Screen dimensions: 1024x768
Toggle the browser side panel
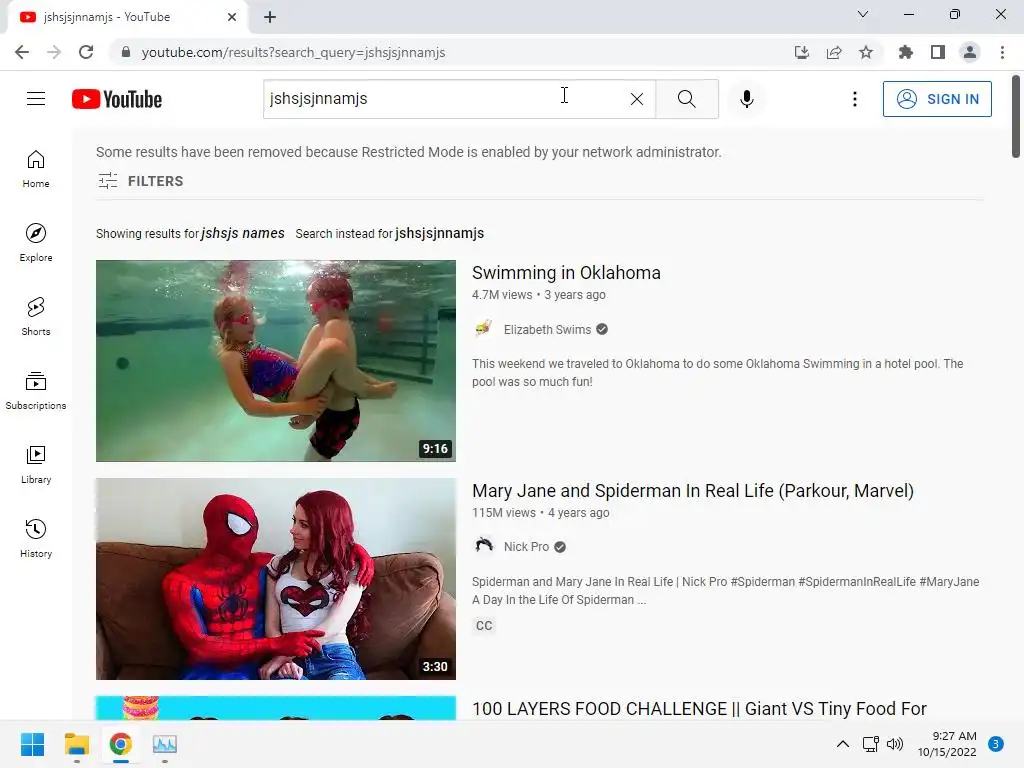938,52
